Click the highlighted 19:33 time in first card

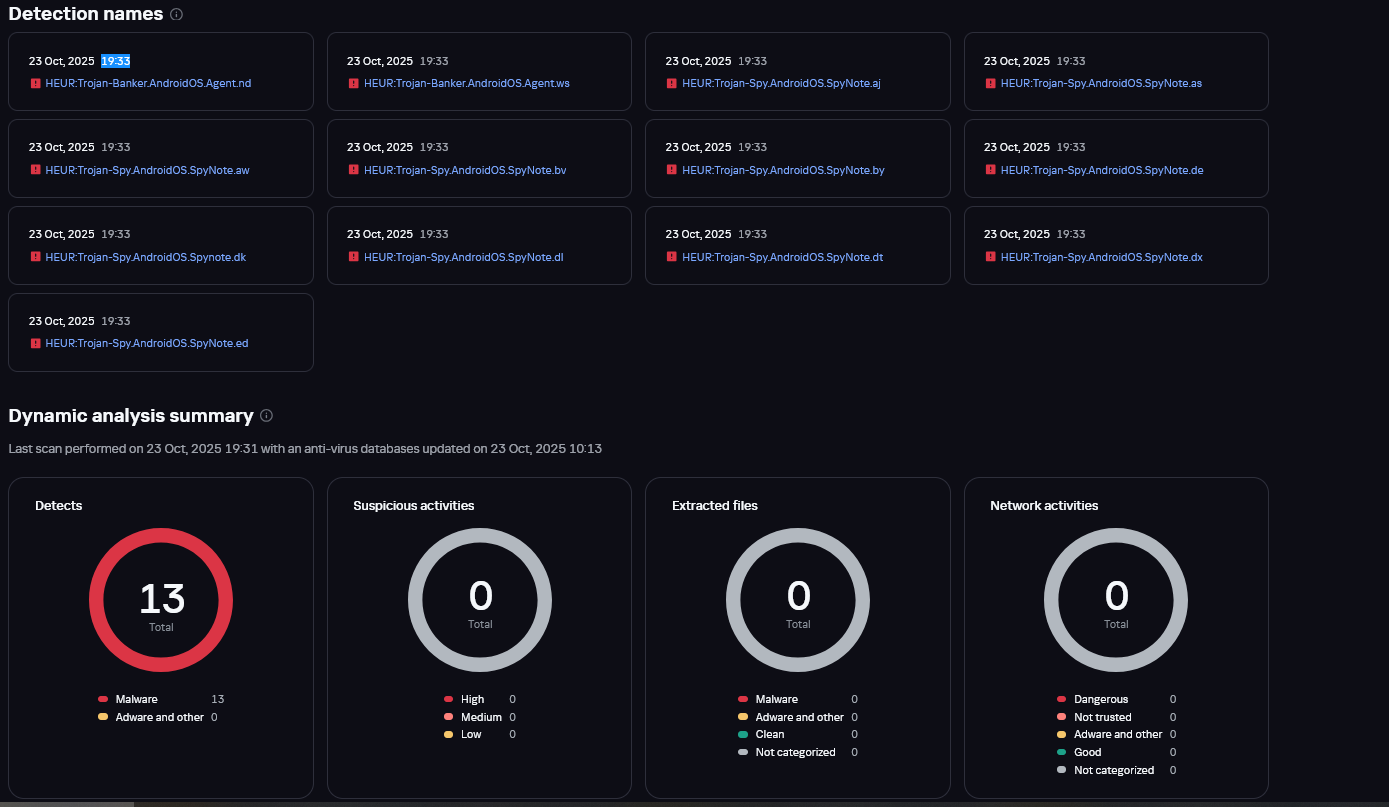pos(116,62)
